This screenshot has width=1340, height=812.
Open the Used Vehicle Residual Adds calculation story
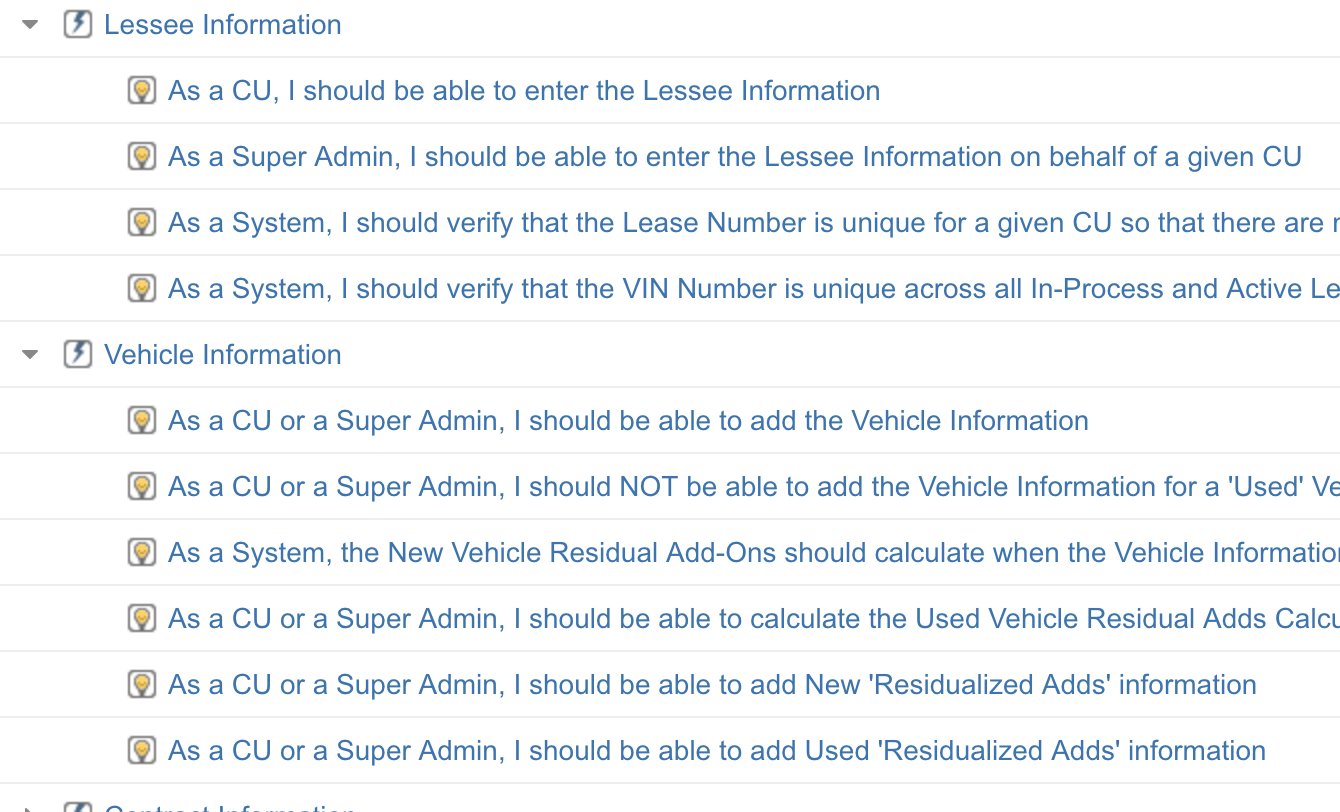pos(754,618)
